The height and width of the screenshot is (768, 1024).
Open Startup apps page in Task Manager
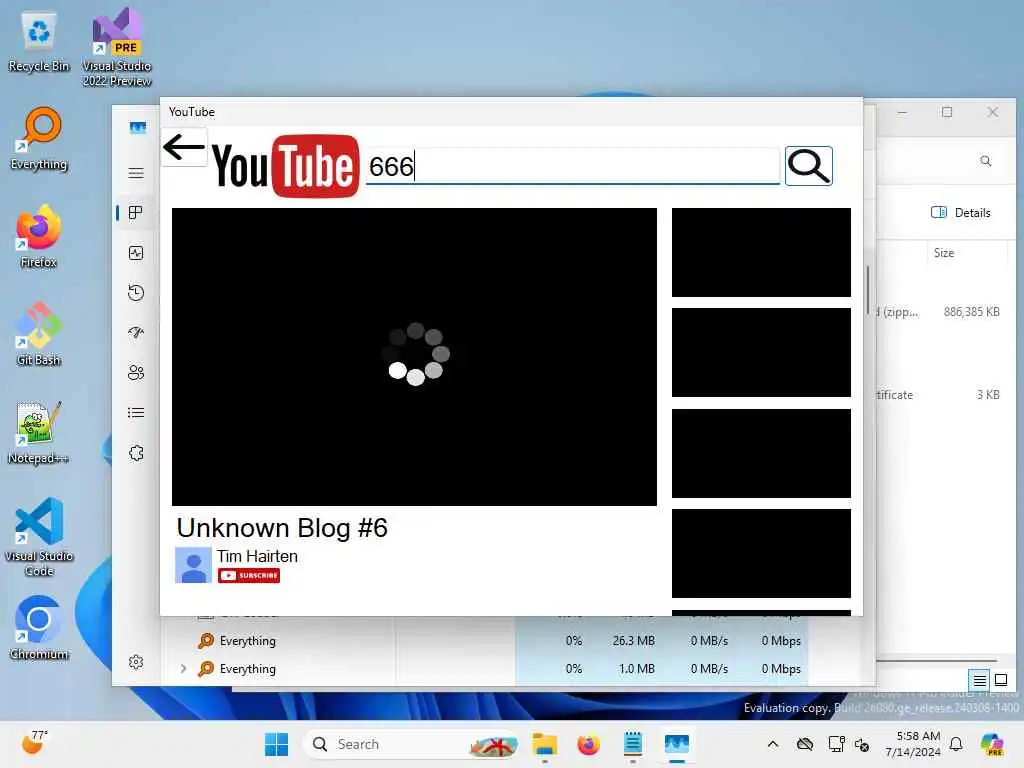pyautogui.click(x=136, y=333)
